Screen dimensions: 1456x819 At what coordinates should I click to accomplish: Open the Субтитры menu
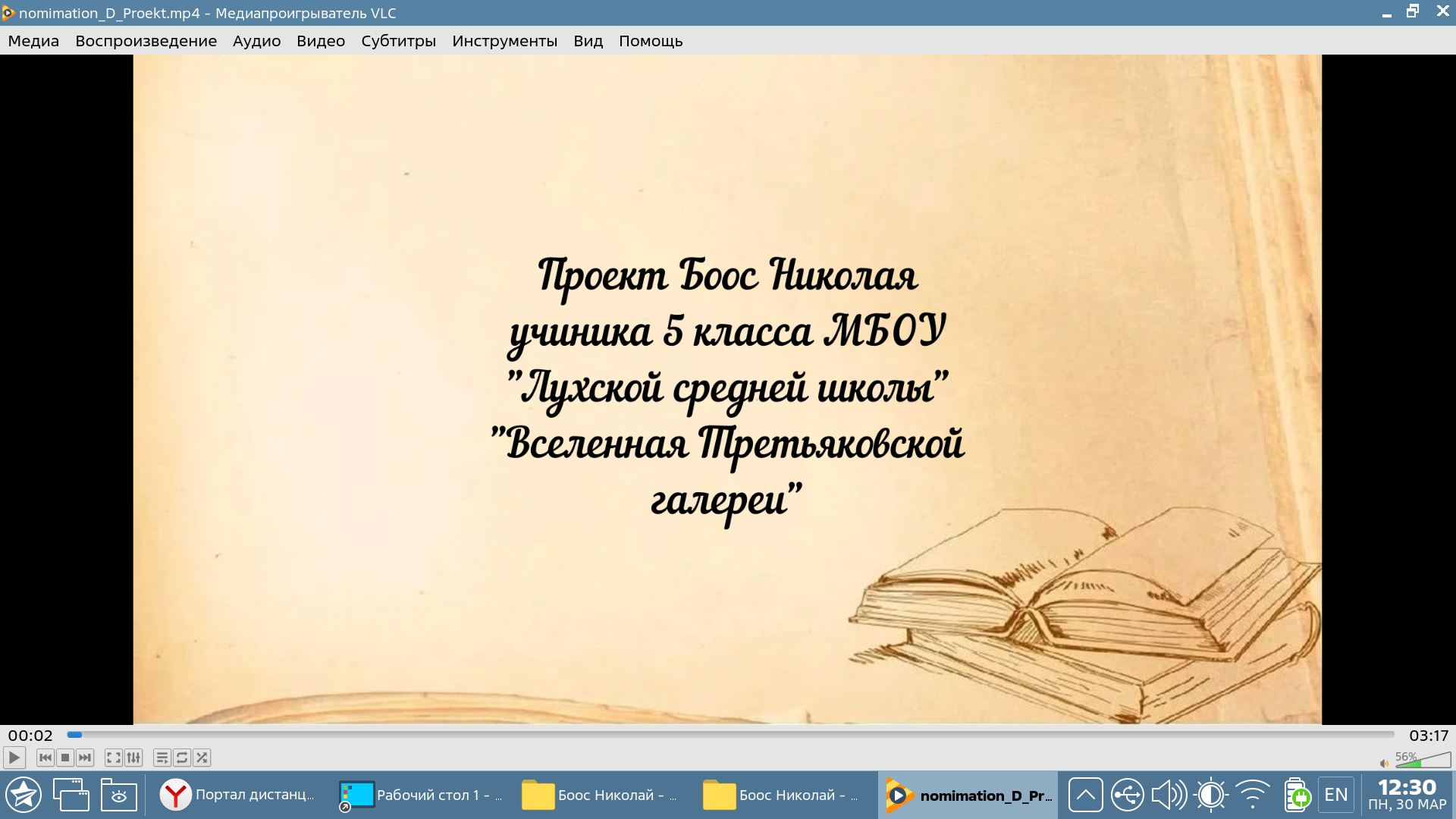click(x=398, y=41)
